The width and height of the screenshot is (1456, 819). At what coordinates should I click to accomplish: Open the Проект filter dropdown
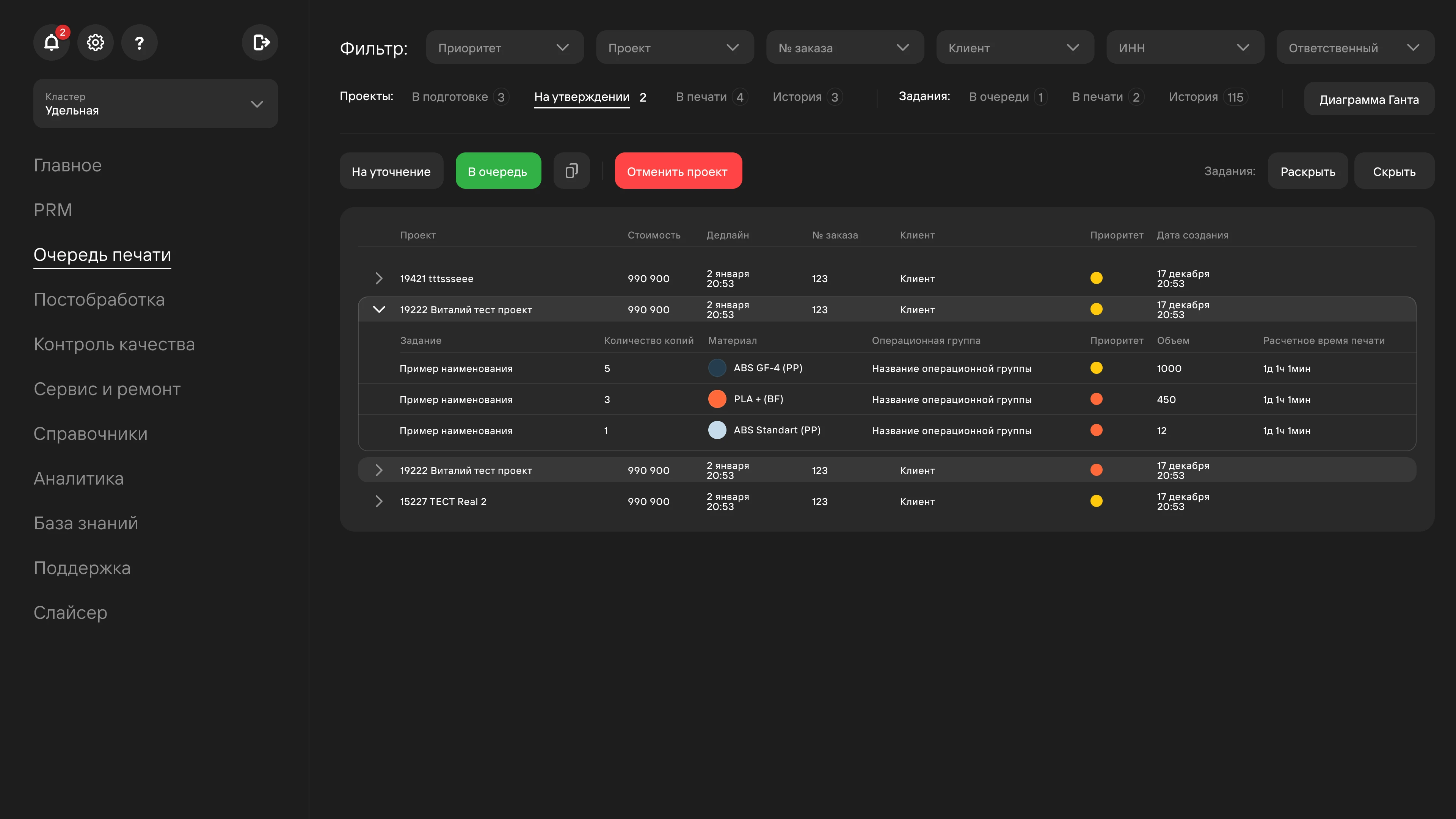click(x=675, y=47)
